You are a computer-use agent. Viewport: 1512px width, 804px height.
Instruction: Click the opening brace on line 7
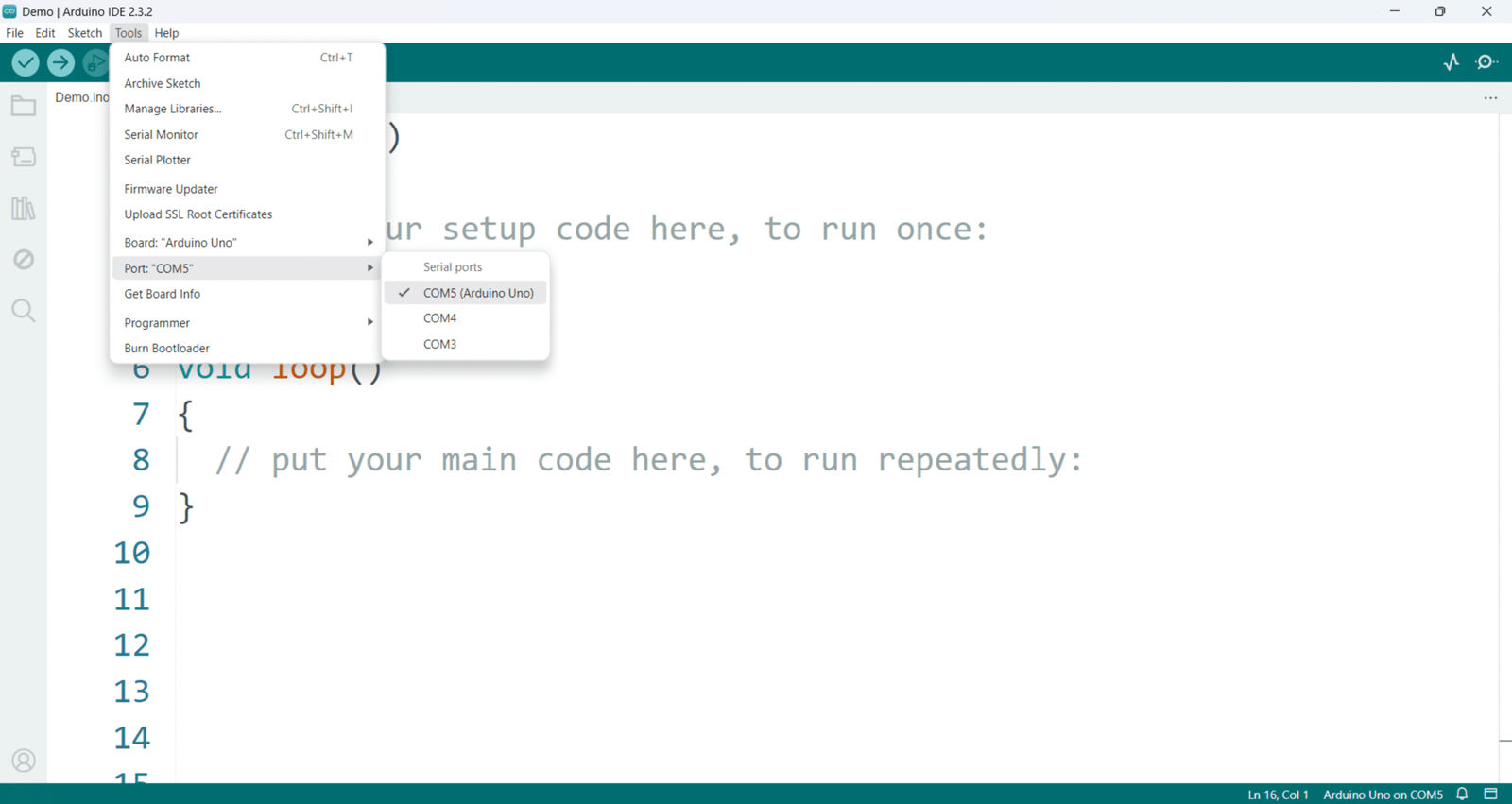[186, 415]
